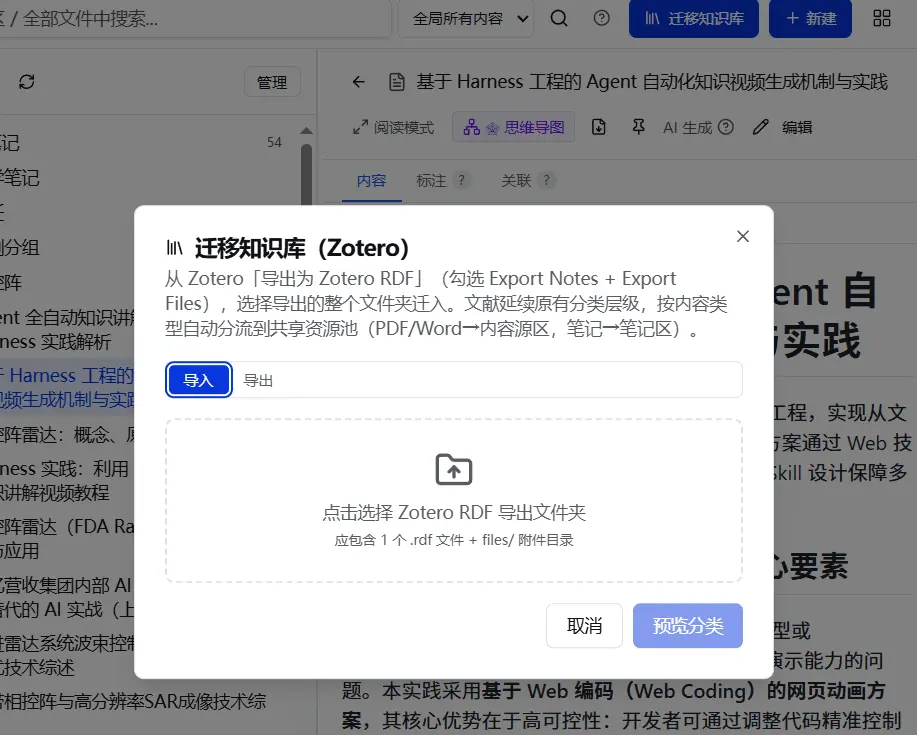Image resolution: width=917 pixels, height=735 pixels.
Task: Select the '阵雷达：概念' sidebar note
Action: [67, 434]
